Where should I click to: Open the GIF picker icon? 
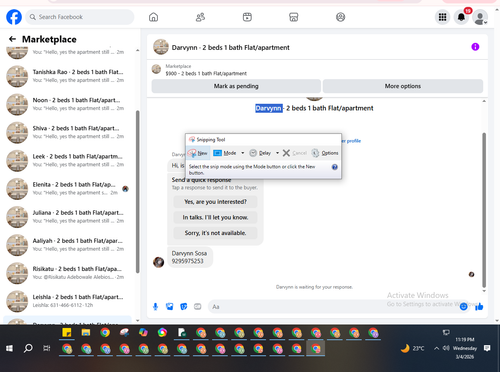tap(198, 306)
